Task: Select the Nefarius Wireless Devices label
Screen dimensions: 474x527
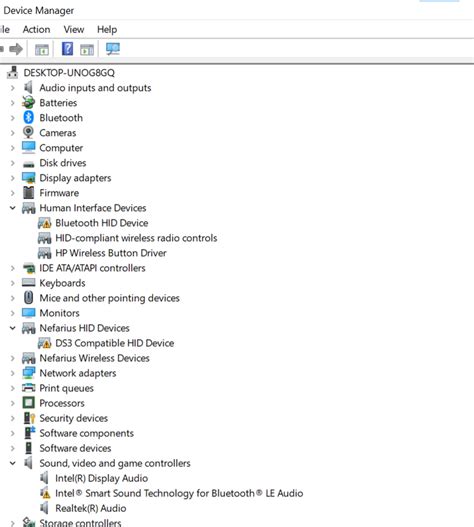Action: (x=94, y=358)
